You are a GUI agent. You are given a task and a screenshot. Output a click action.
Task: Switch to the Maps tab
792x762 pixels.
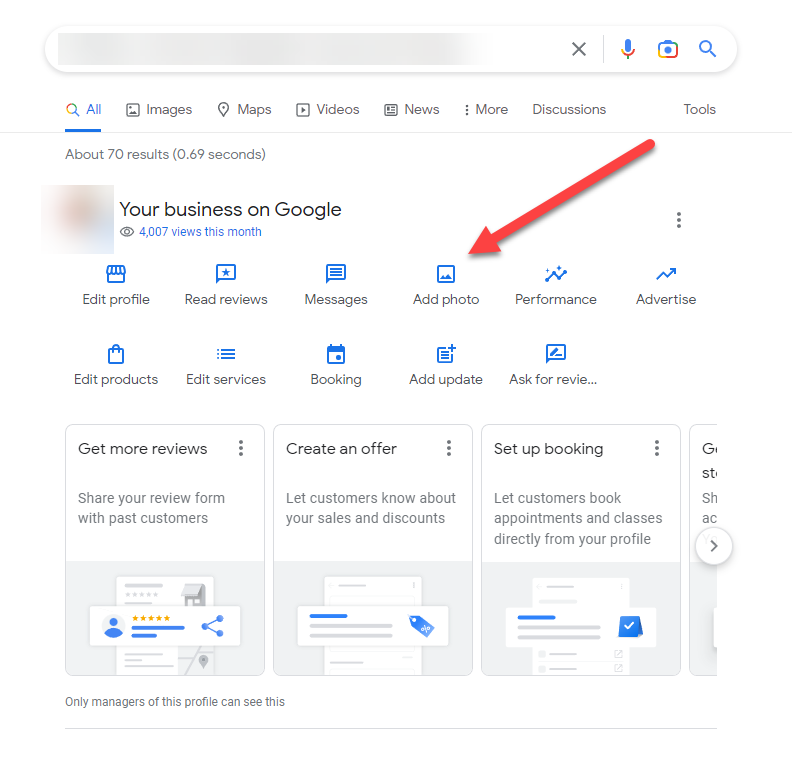[x=244, y=110]
